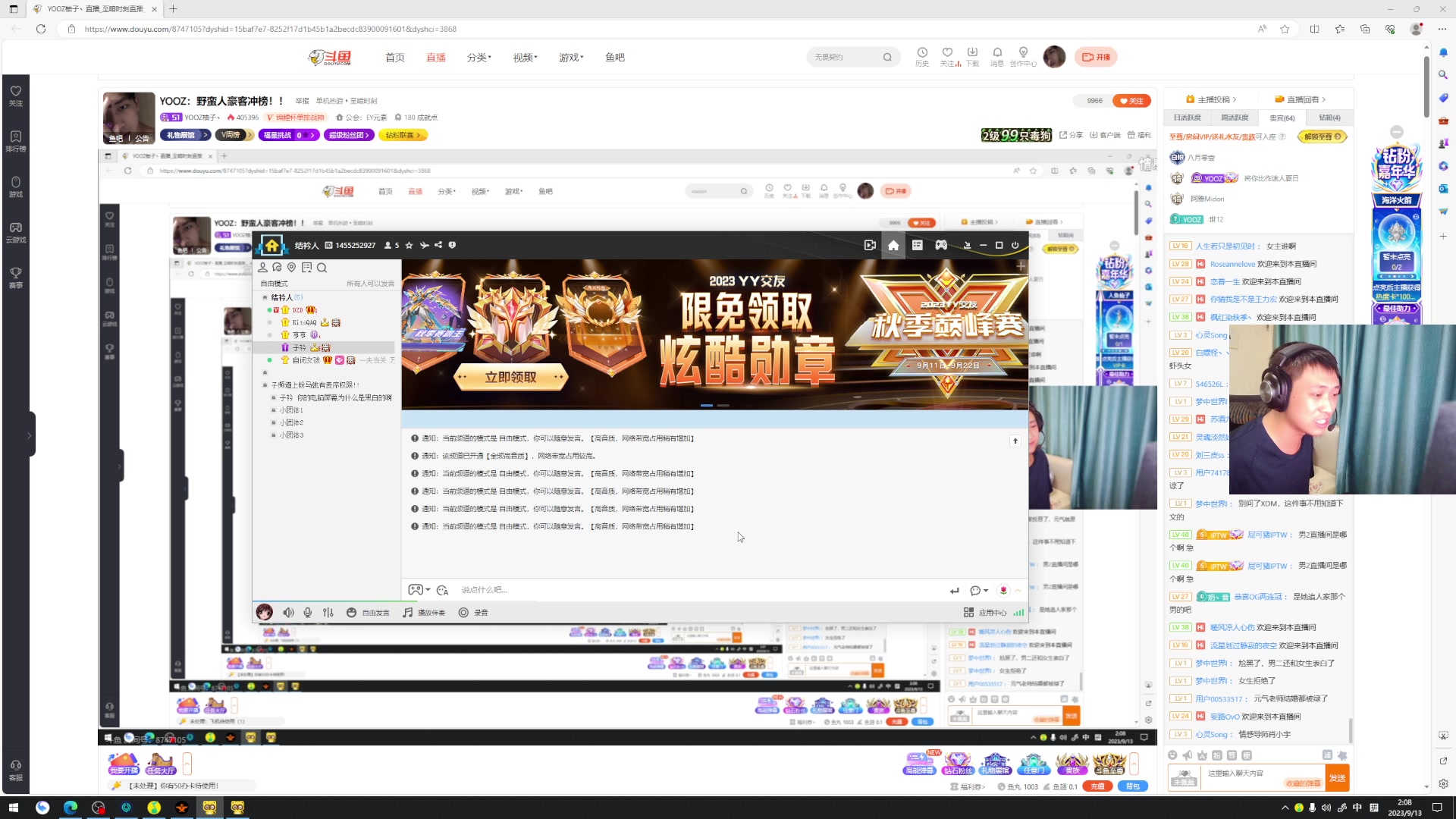Open YY channel search magnifier icon

[322, 268]
